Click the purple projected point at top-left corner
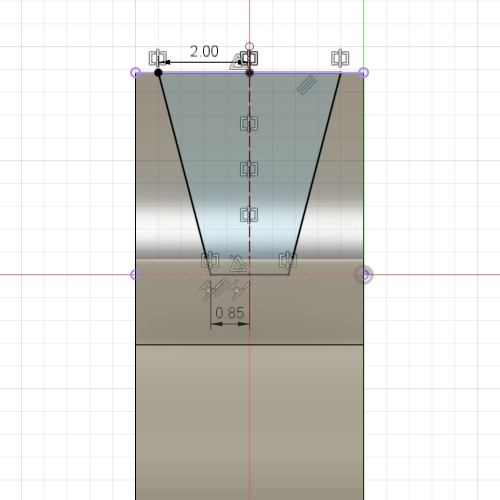The width and height of the screenshot is (500, 500). click(x=135, y=73)
